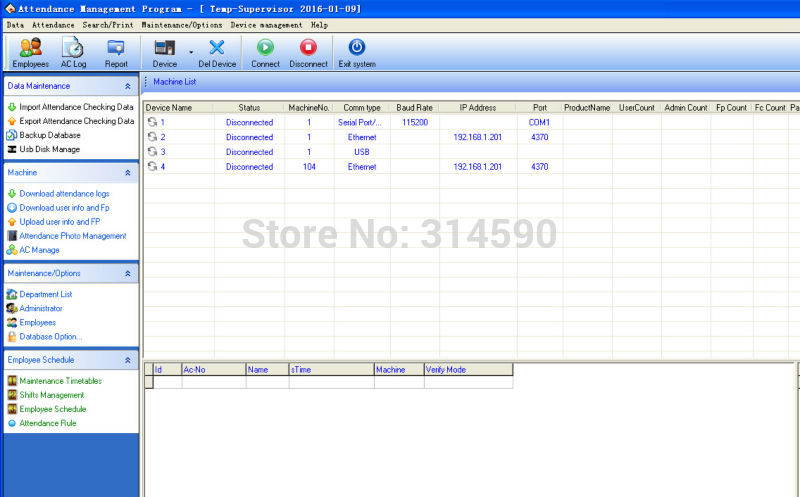Click the AC Log toolbar icon
The image size is (800, 497).
click(73, 52)
